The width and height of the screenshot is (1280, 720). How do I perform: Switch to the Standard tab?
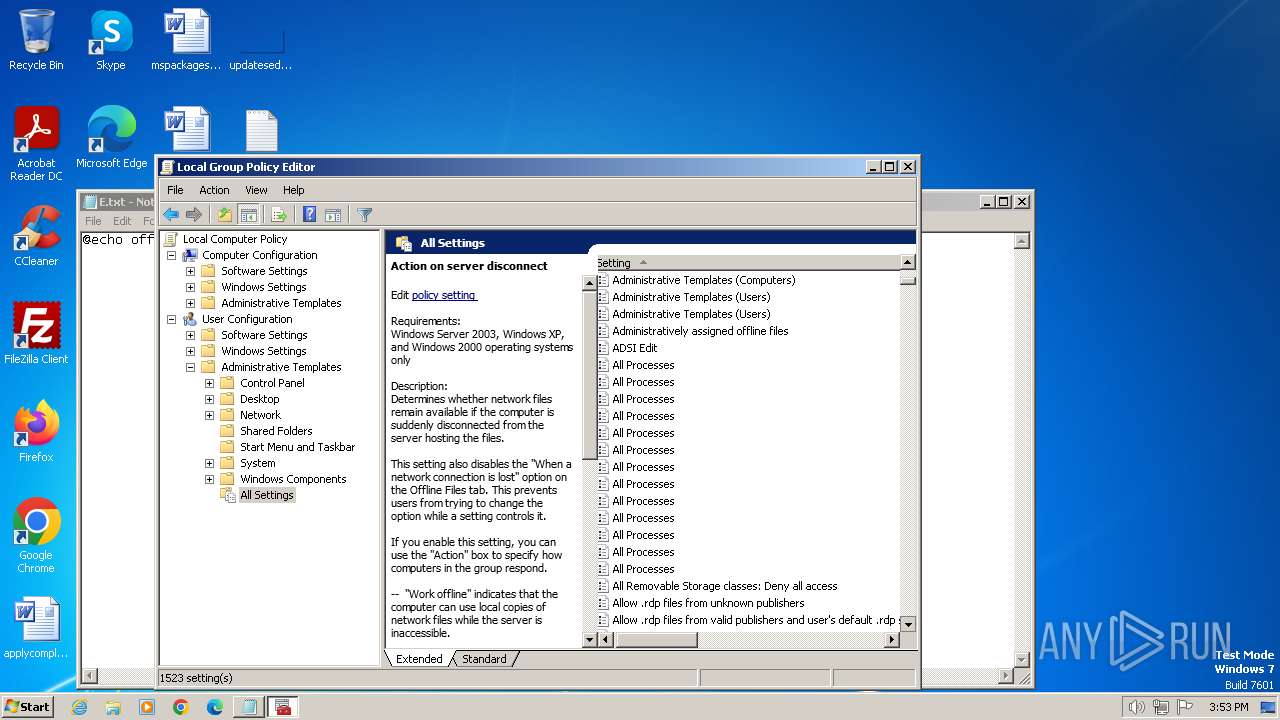484,659
